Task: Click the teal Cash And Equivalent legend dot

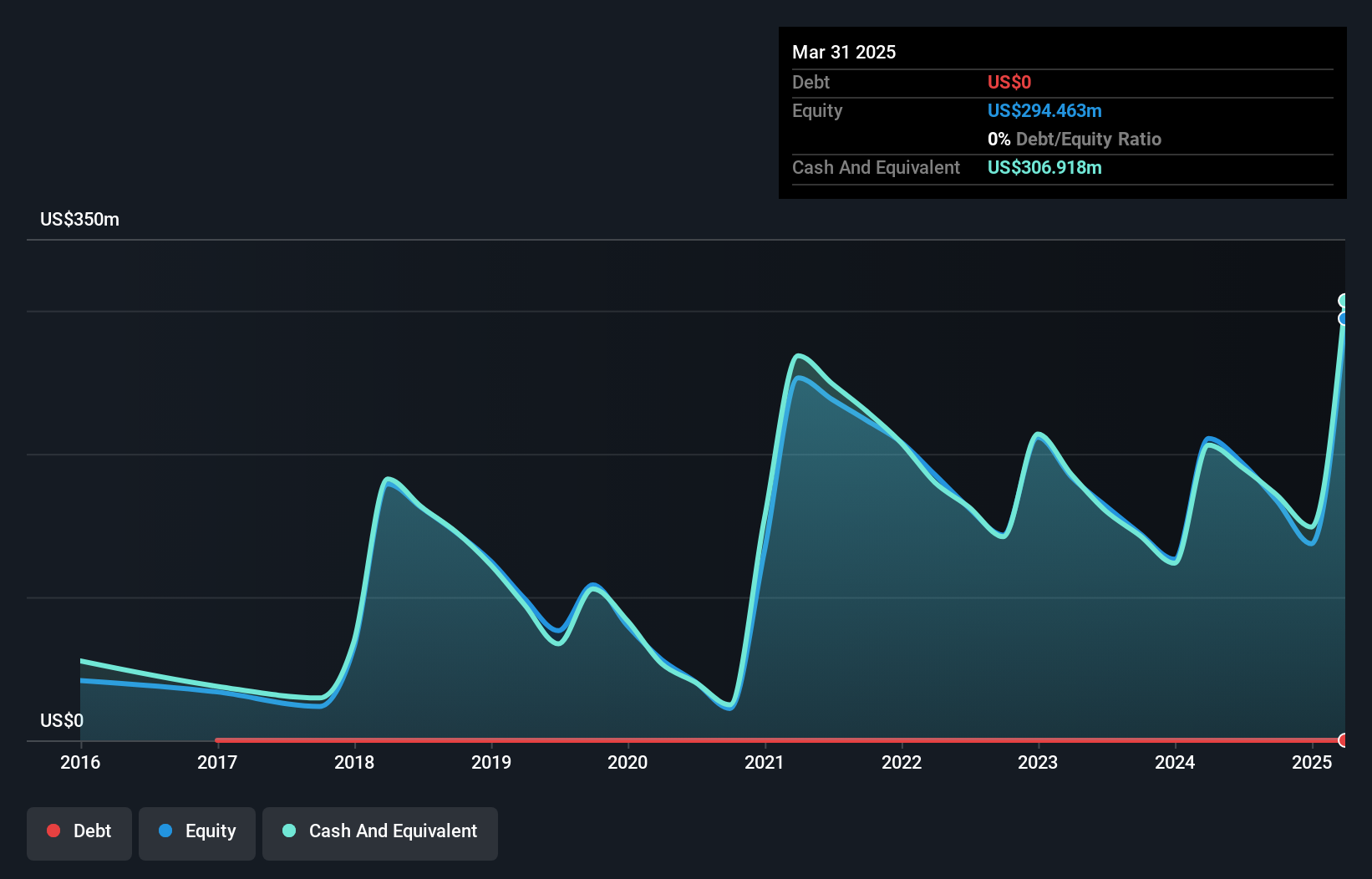Action: [x=288, y=831]
